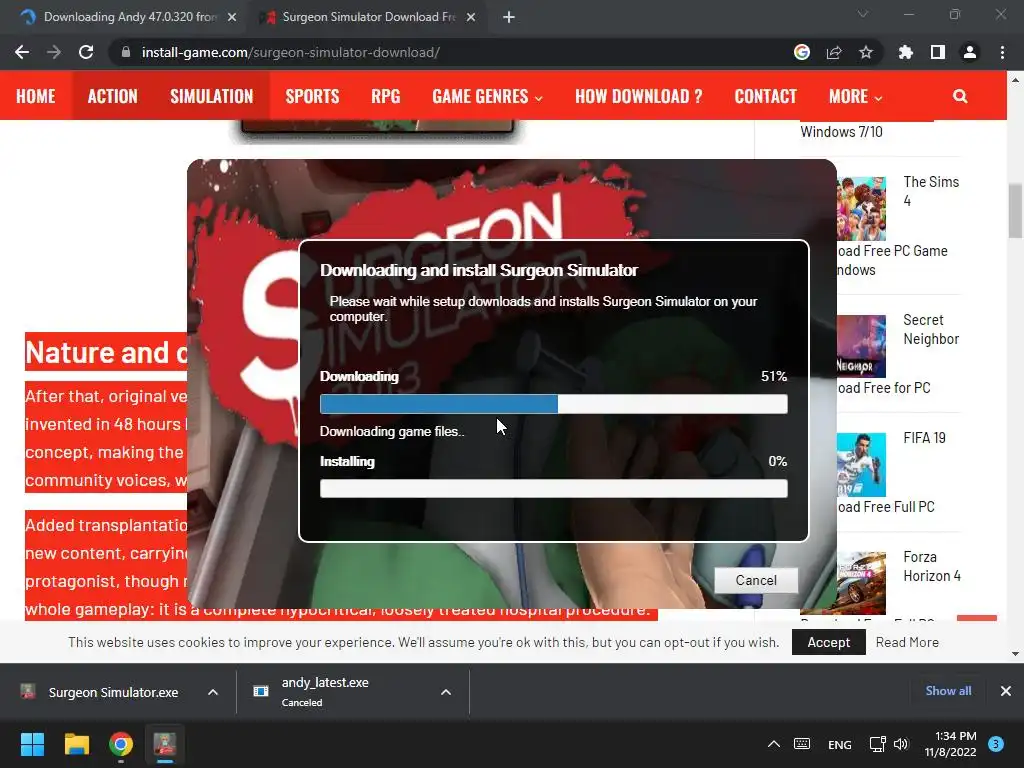Viewport: 1024px width, 768px height.
Task: Click the Google icon in address bar
Action: coord(802,52)
